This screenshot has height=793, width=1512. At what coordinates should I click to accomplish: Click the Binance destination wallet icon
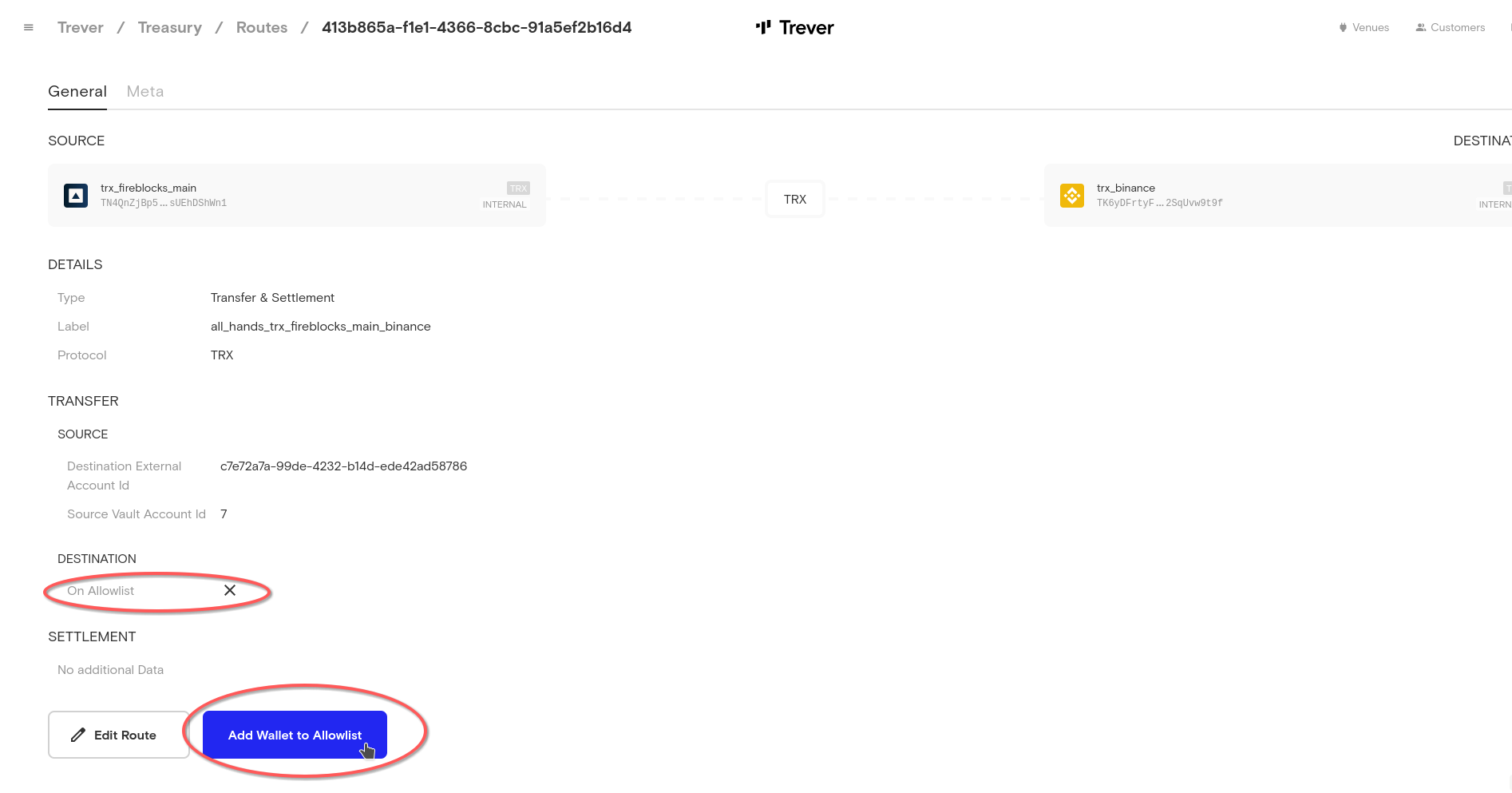pyautogui.click(x=1071, y=196)
